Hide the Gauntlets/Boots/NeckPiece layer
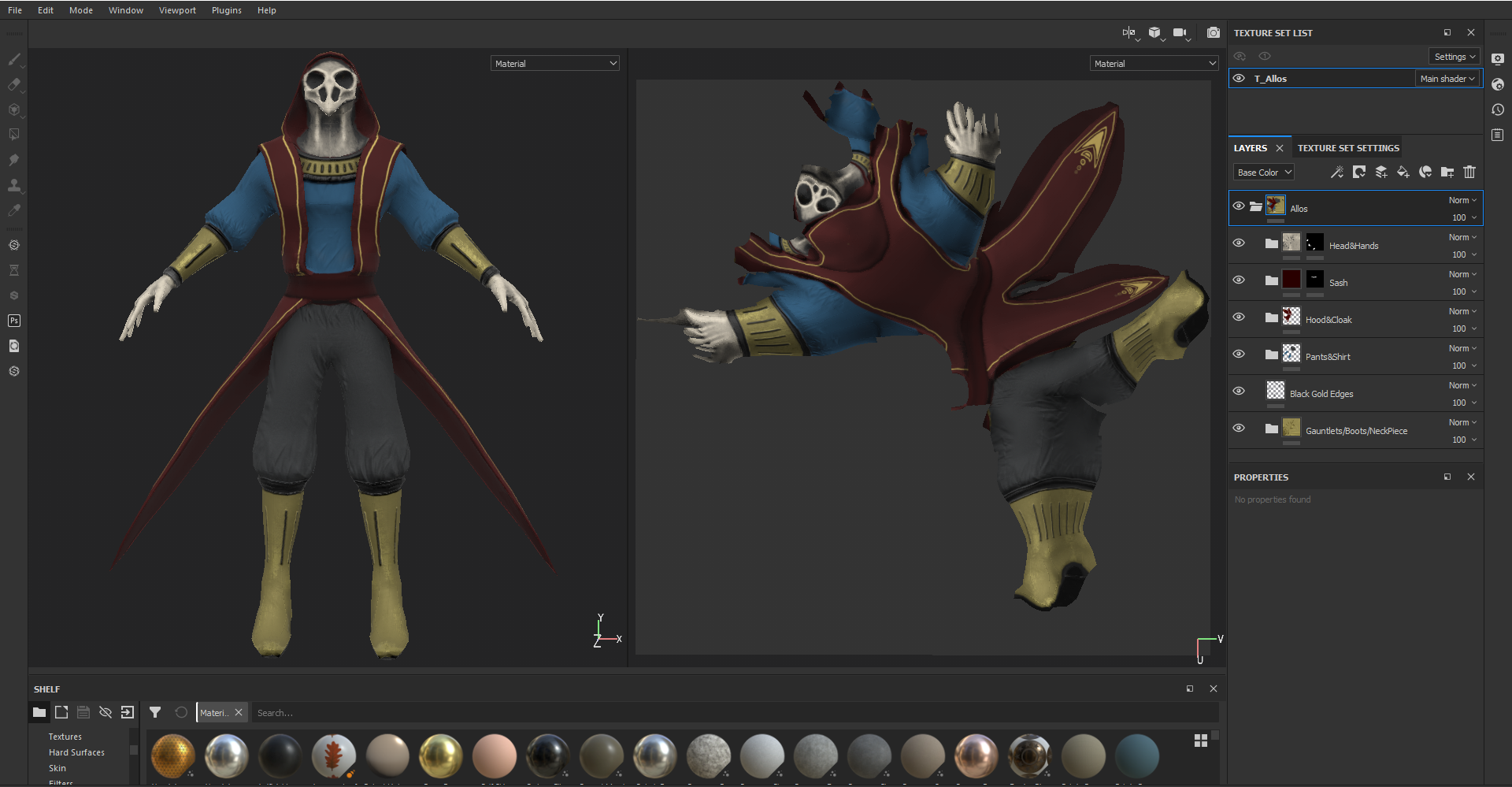This screenshot has height=787, width=1512. coord(1239,428)
